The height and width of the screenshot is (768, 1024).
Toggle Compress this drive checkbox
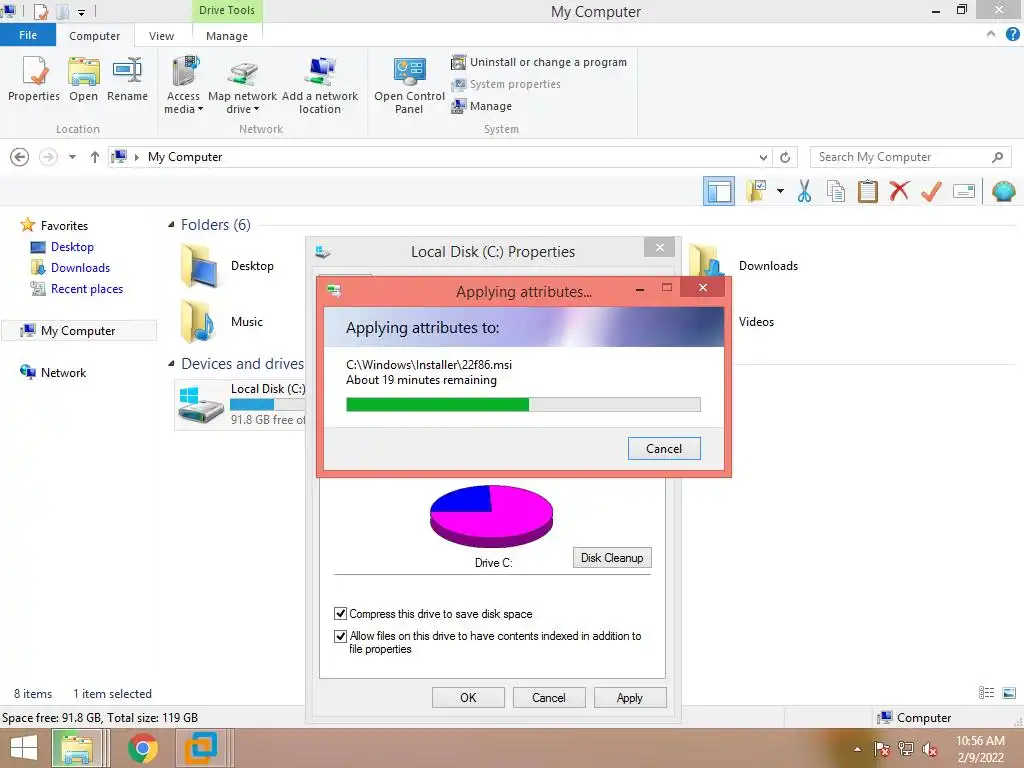point(340,614)
